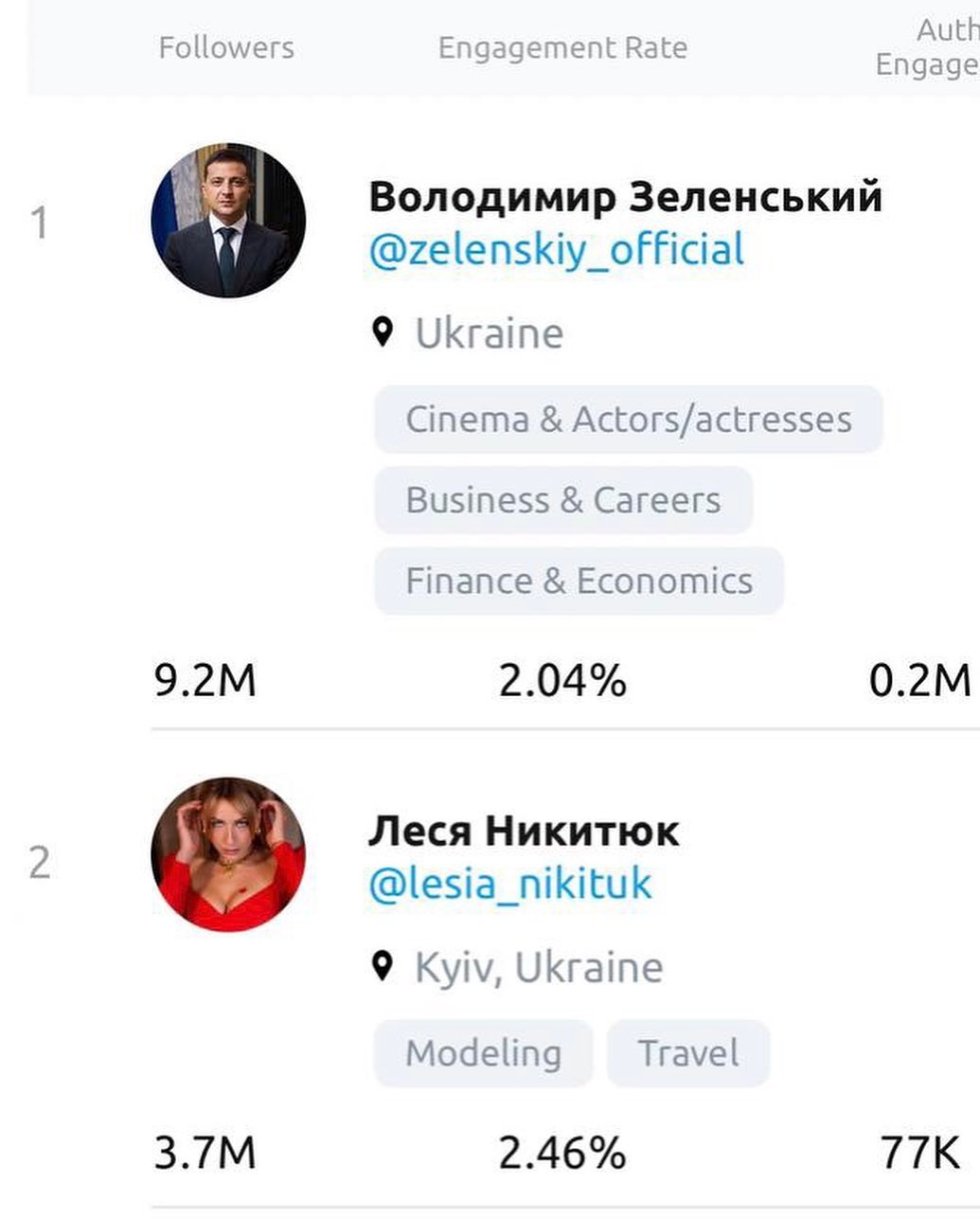Click the Ukraine location pin icon
Screen dimensions: 980x1219
[383, 332]
